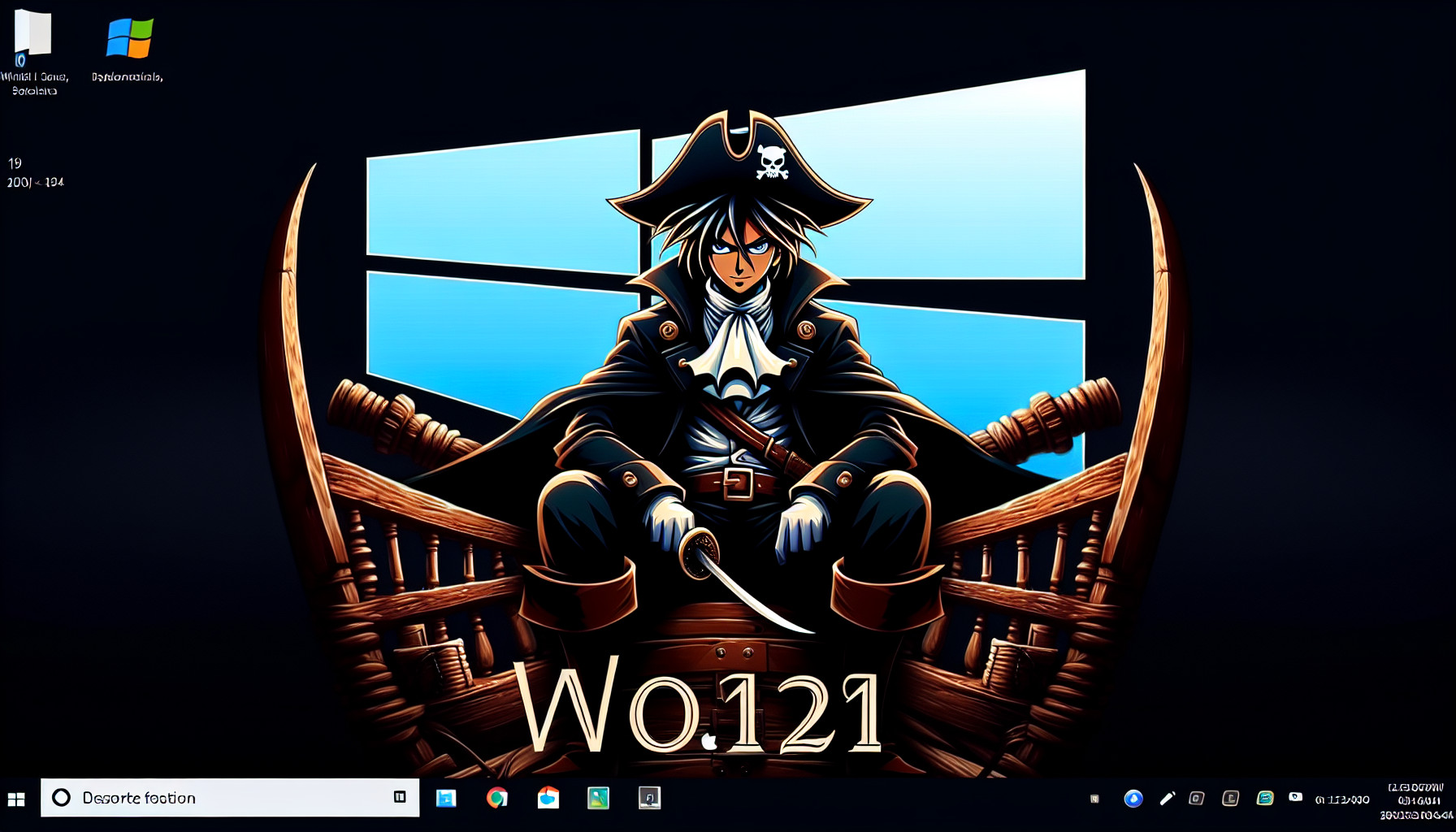Click the "19" text on the desktop
The image size is (1456, 832).
[x=15, y=163]
